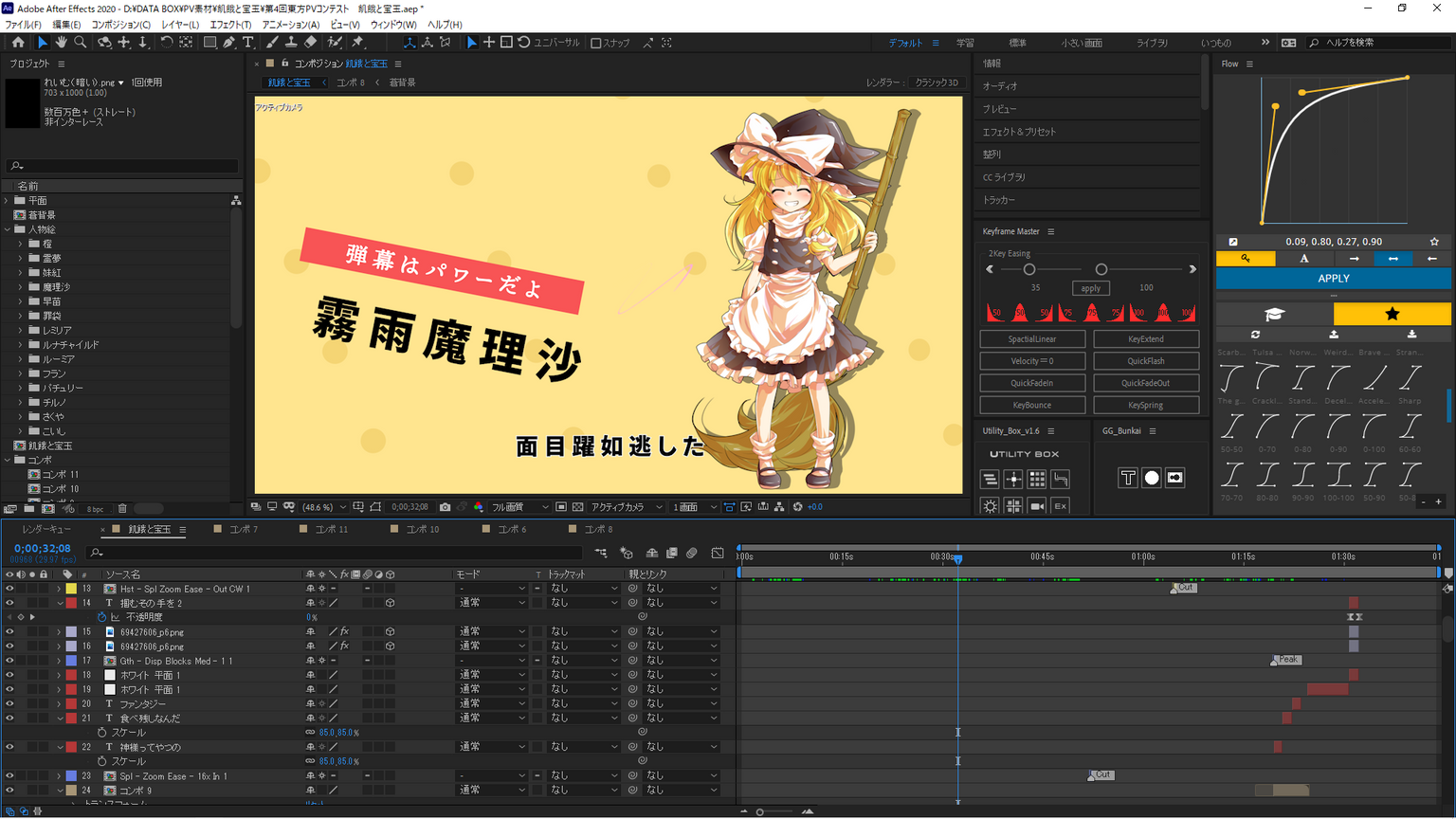Hide layer 18 ホワイト 平面 1
The width and height of the screenshot is (1456, 819).
9,675
